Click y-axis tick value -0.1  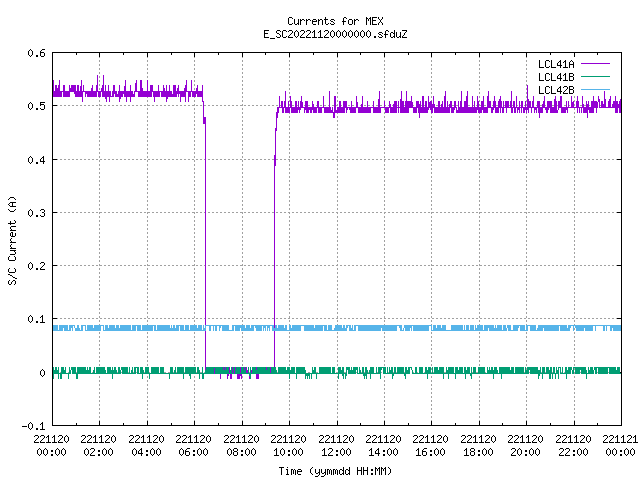point(33,426)
